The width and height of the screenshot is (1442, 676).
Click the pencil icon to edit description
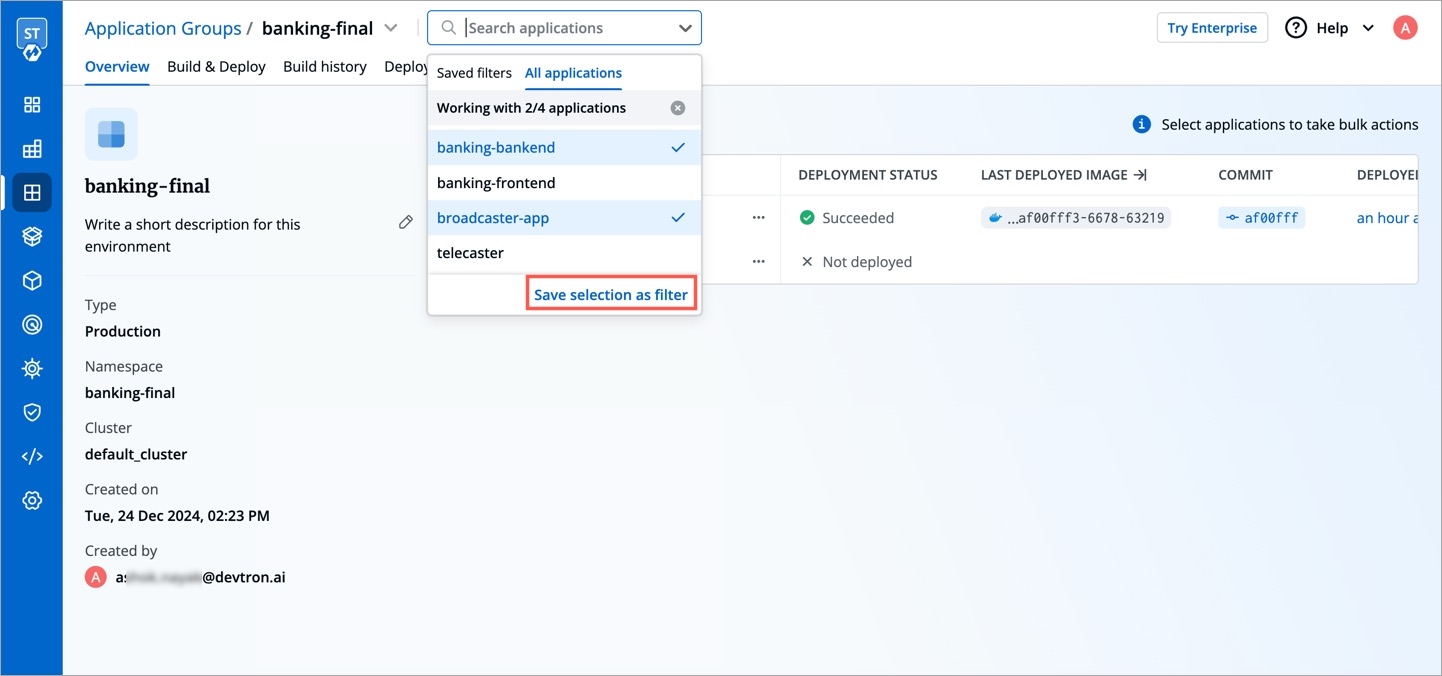tap(405, 223)
